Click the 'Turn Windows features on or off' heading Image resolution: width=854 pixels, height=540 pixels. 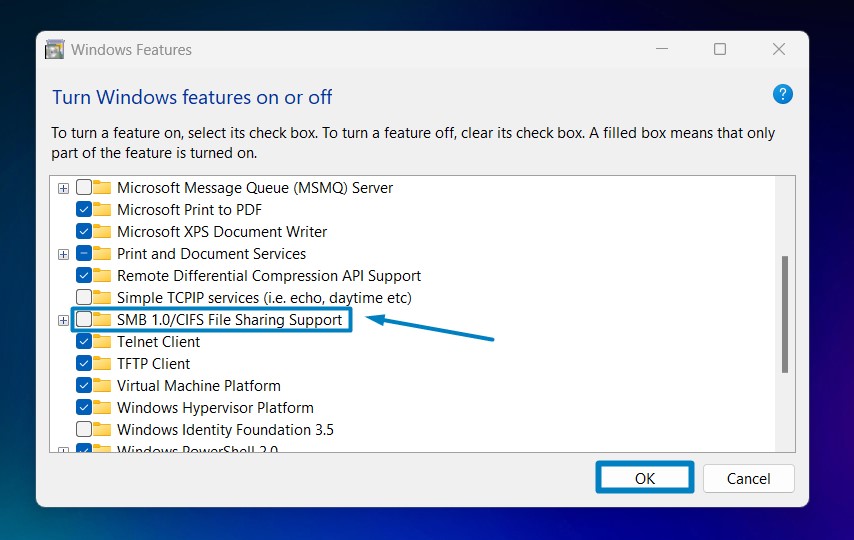(x=192, y=97)
